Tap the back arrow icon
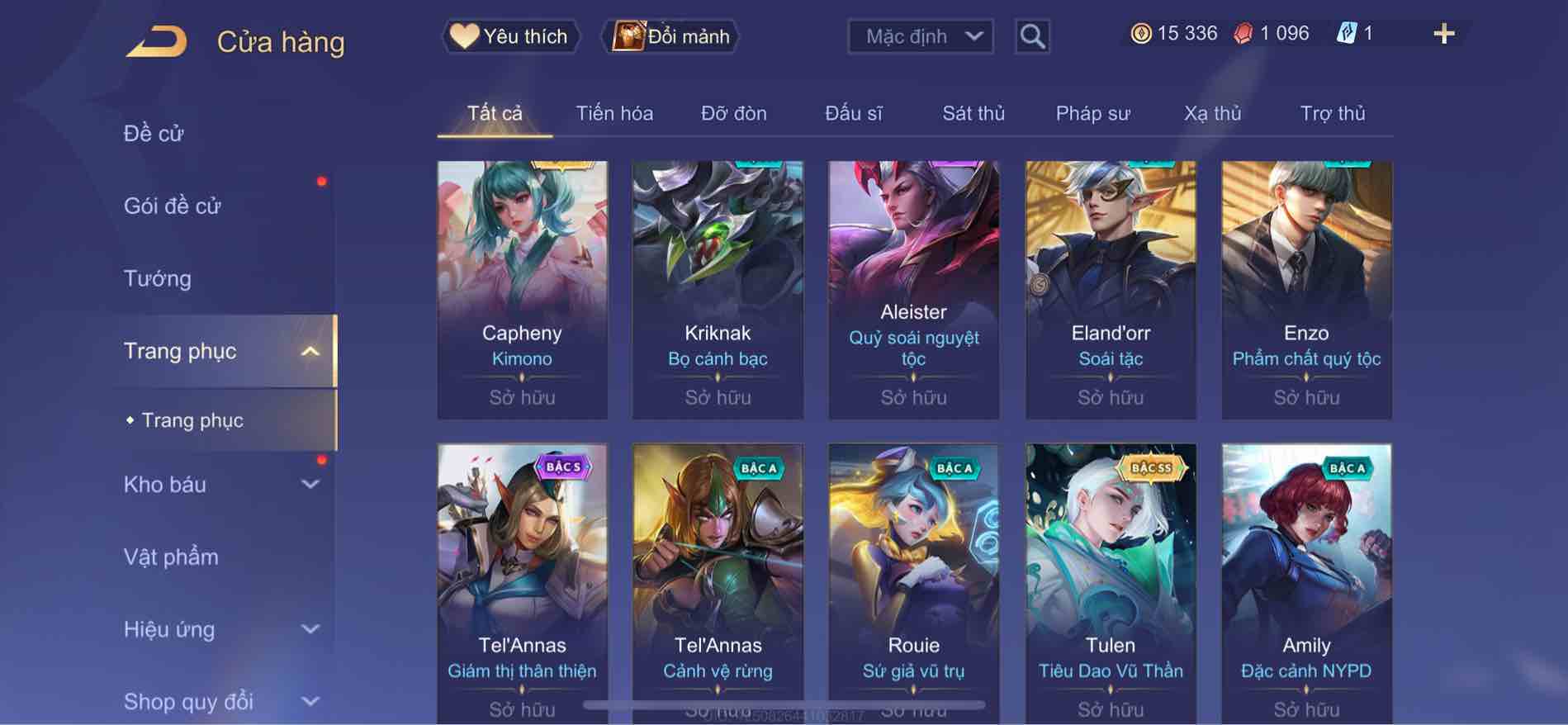 pos(157,41)
